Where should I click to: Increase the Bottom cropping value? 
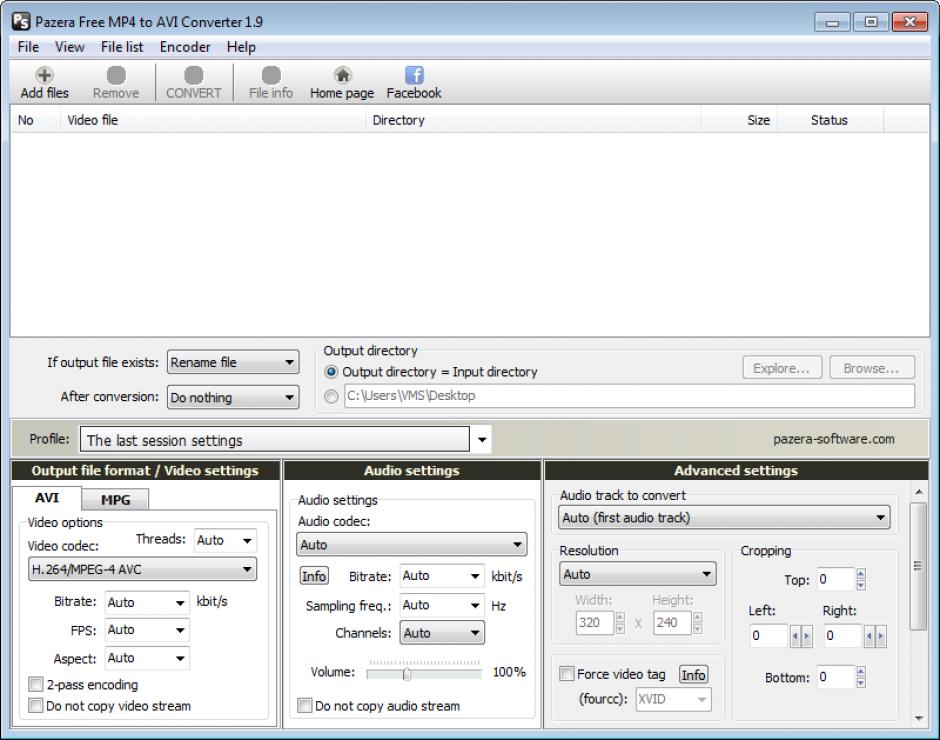click(x=861, y=671)
